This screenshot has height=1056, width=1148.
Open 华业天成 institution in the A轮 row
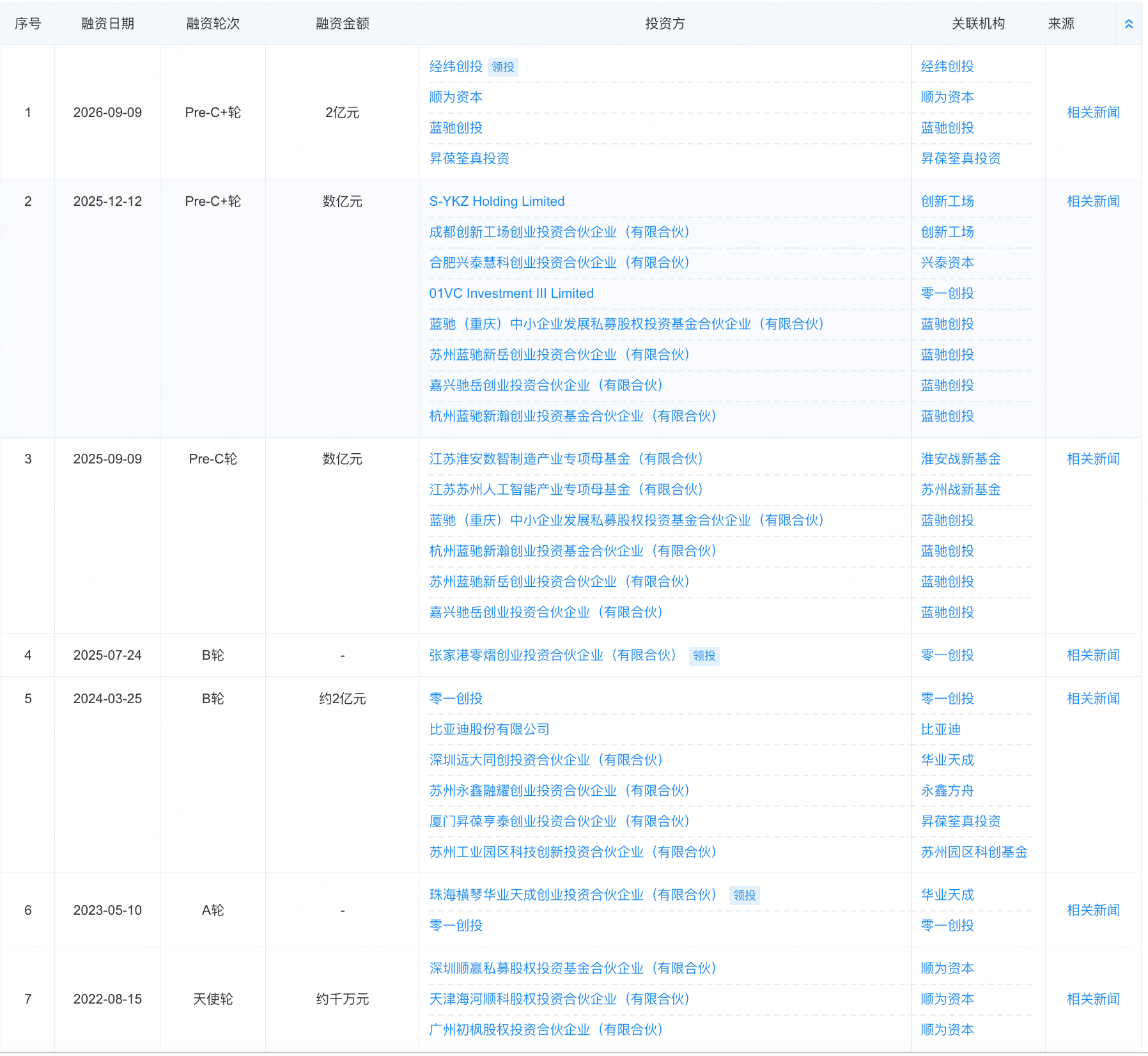tap(947, 895)
